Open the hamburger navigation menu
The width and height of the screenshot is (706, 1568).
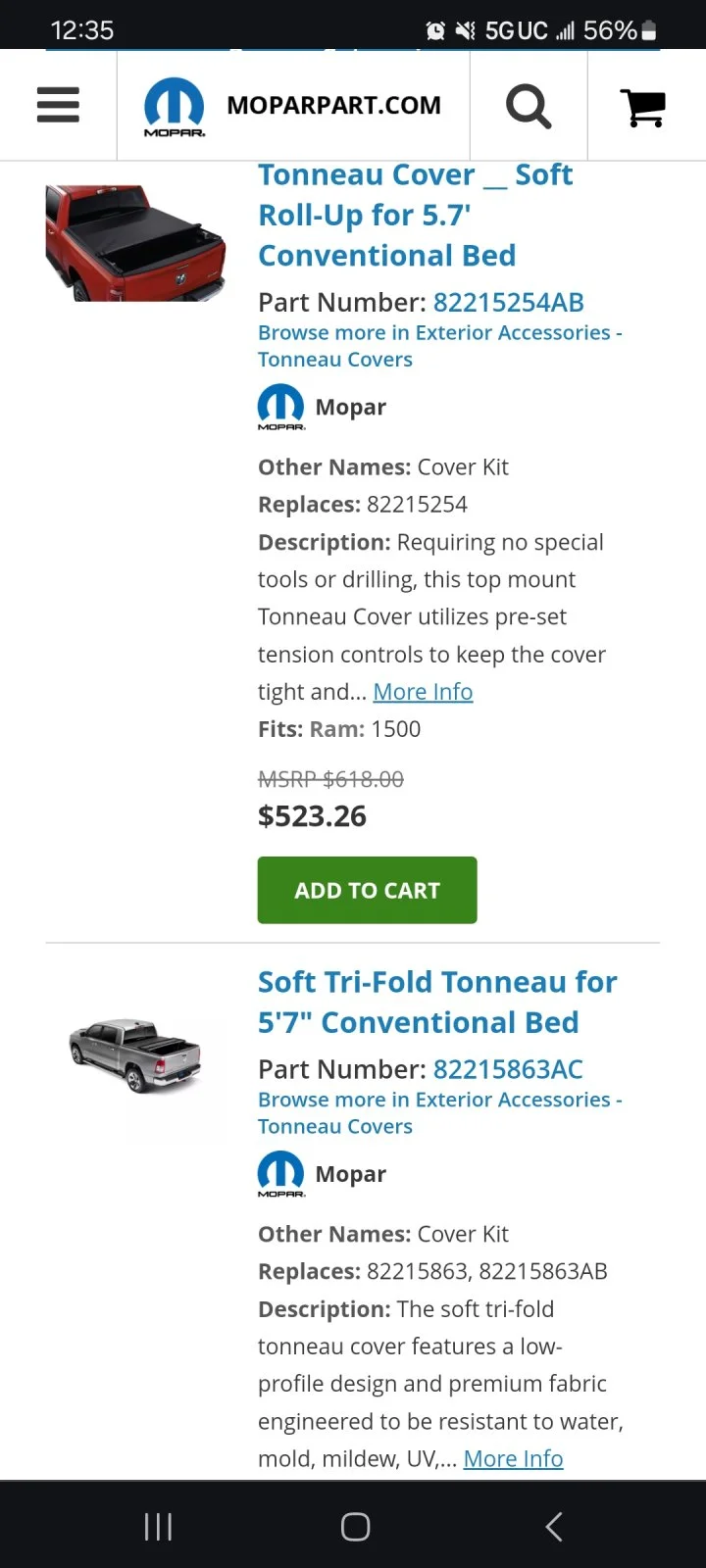pyautogui.click(x=58, y=105)
